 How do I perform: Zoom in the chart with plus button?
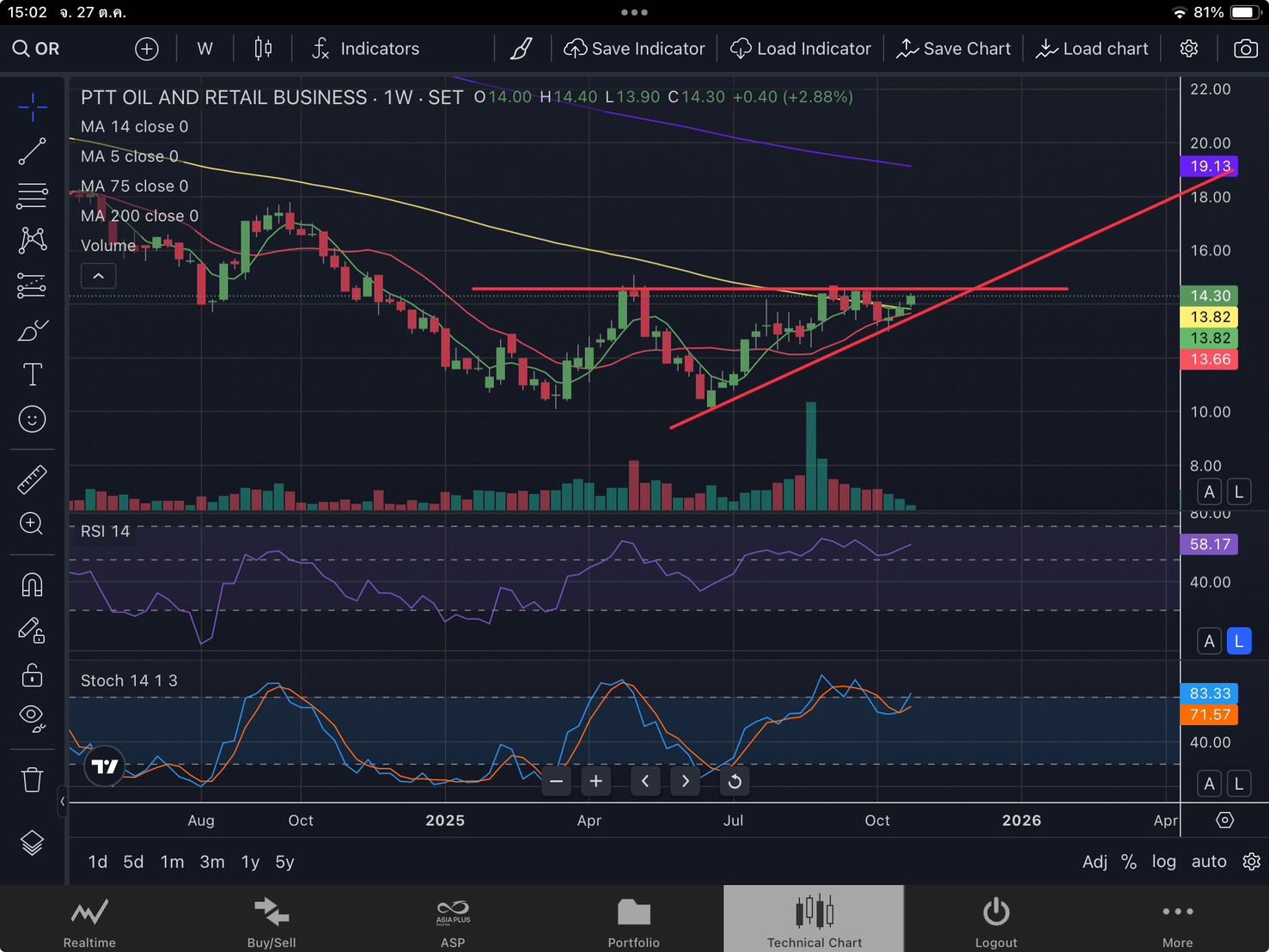595,781
